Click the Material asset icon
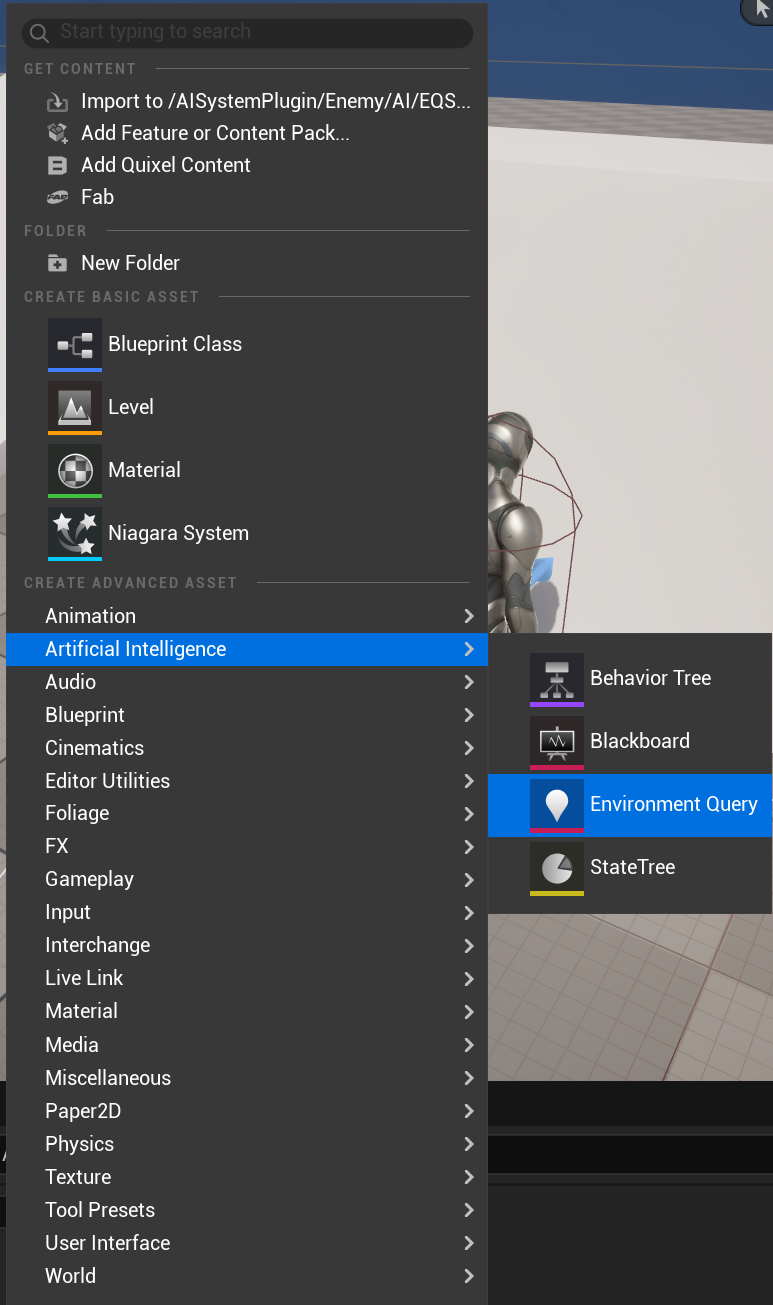 (x=75, y=470)
